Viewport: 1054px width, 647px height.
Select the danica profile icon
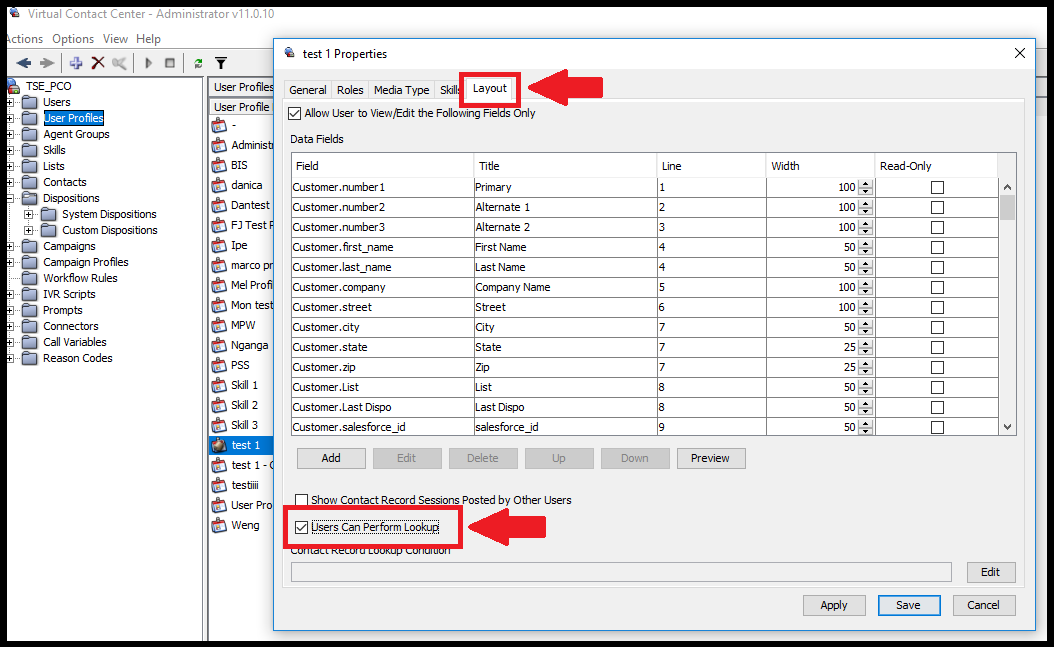click(219, 185)
